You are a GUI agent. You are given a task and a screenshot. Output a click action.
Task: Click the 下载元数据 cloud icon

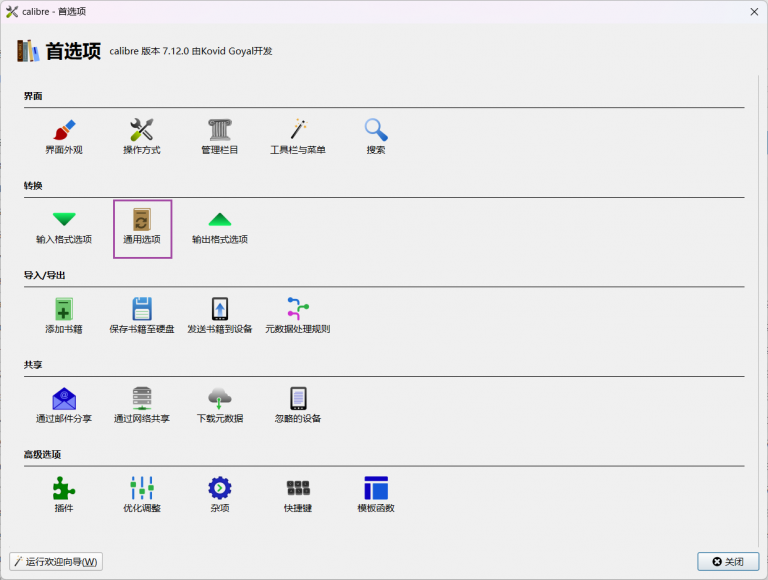[x=220, y=399]
